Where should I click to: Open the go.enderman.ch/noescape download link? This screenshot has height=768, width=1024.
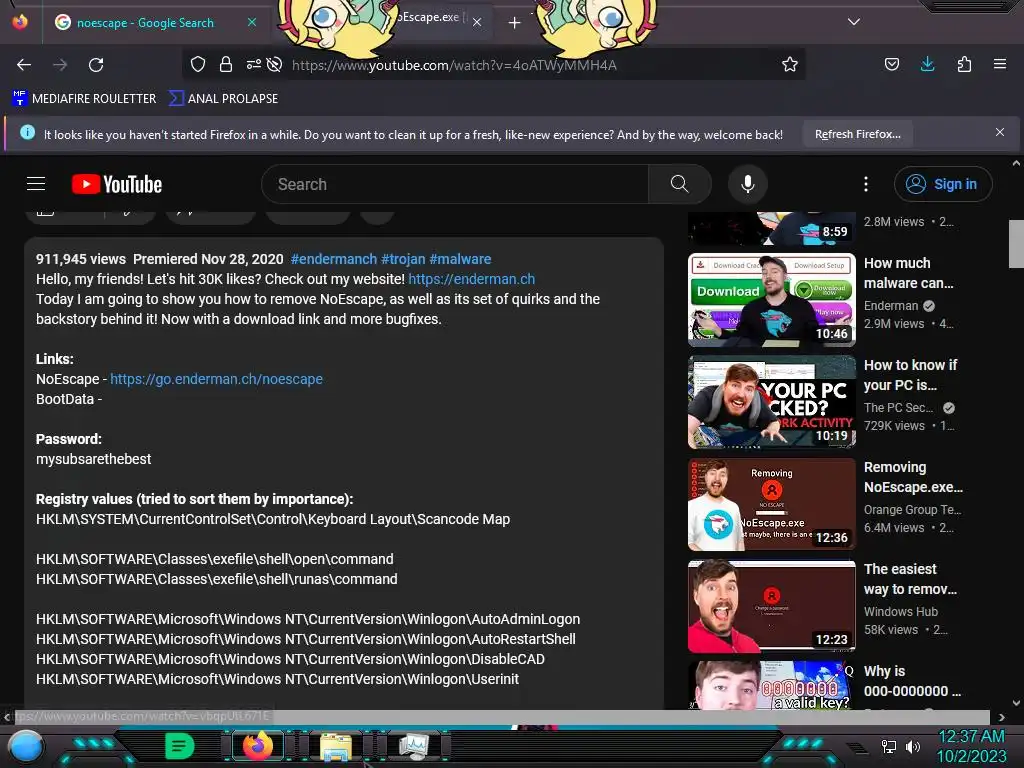coord(216,379)
